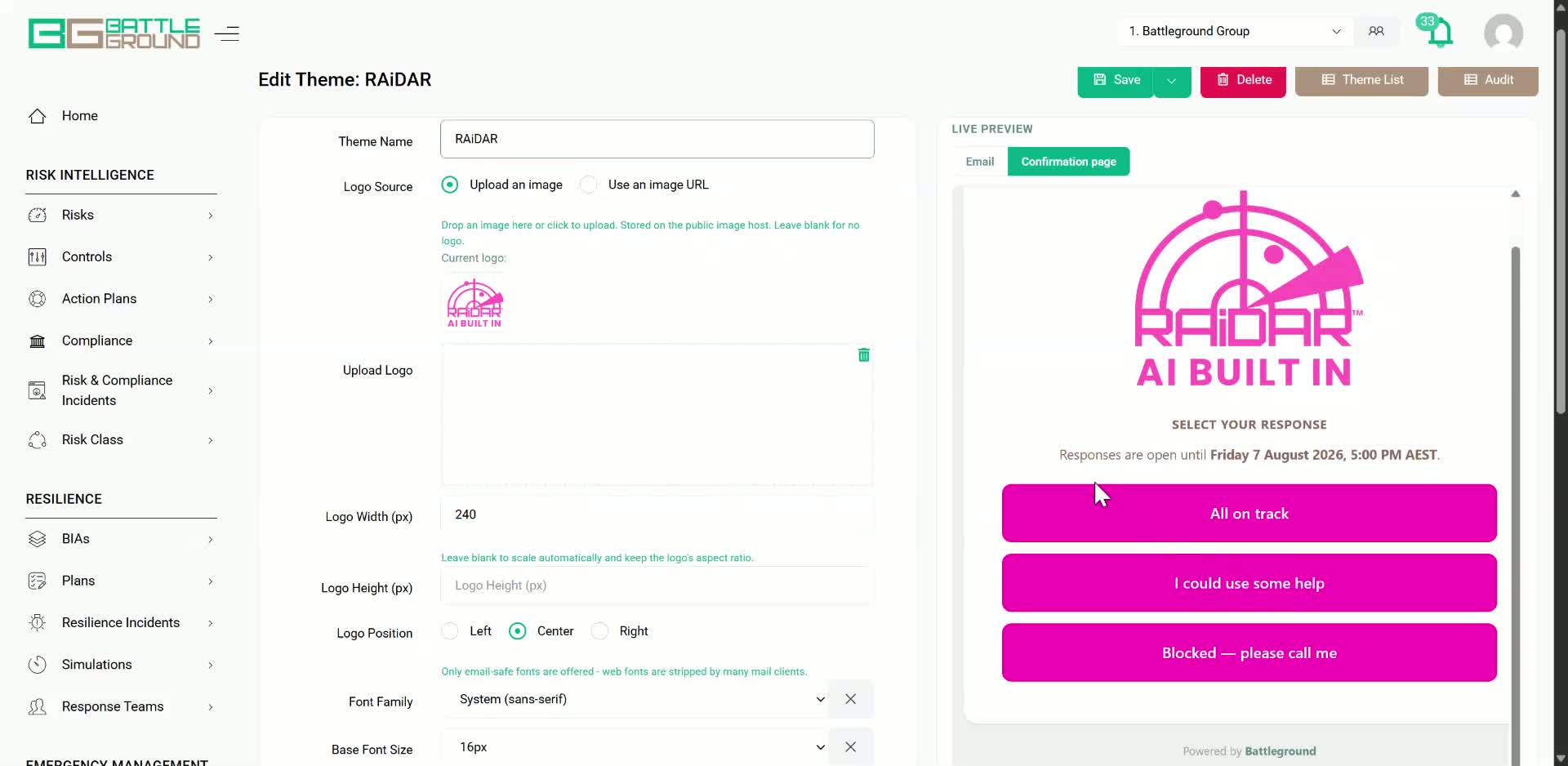Click the page vertical scrollbar
This screenshot has height=766, width=1568.
[1561, 220]
